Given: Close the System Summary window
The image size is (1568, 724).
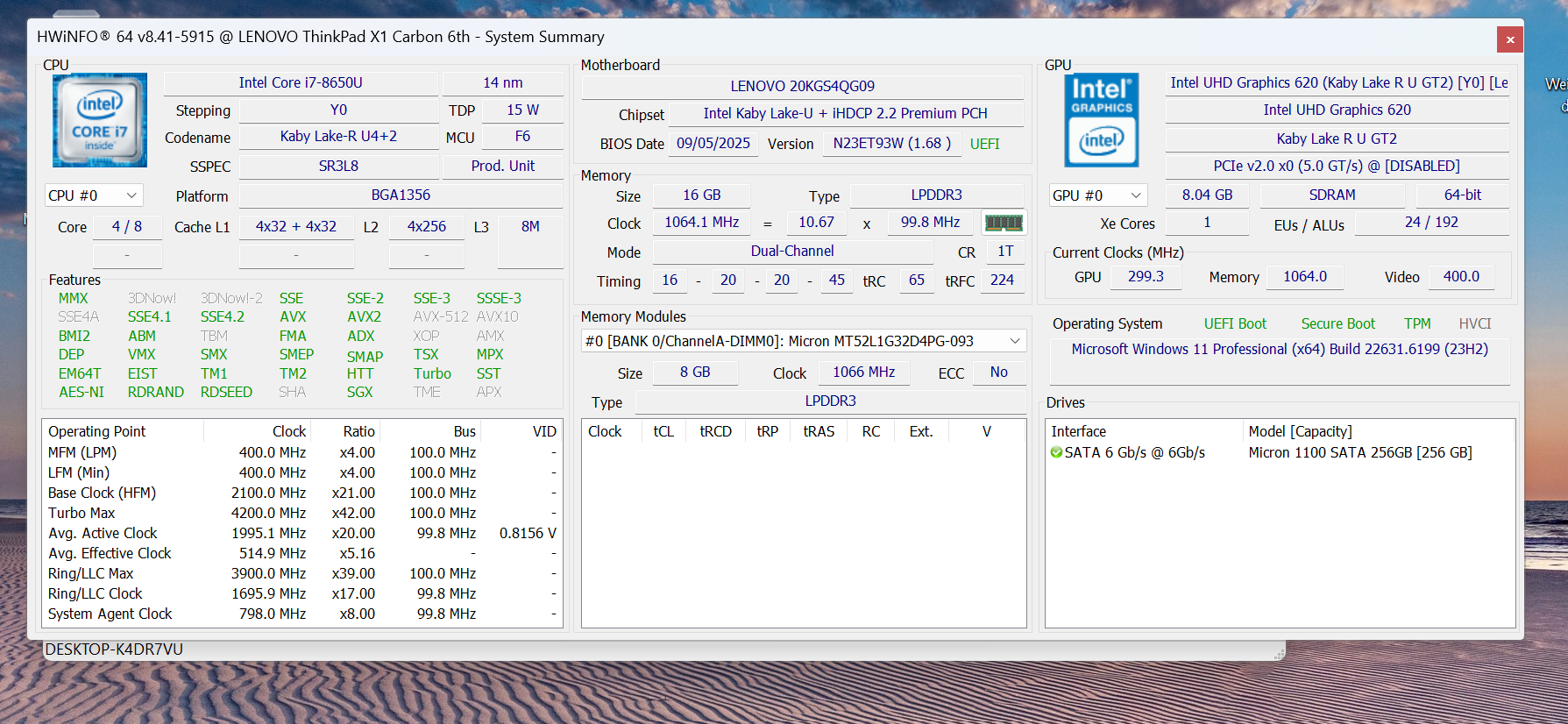Looking at the screenshot, I should coord(1510,39).
